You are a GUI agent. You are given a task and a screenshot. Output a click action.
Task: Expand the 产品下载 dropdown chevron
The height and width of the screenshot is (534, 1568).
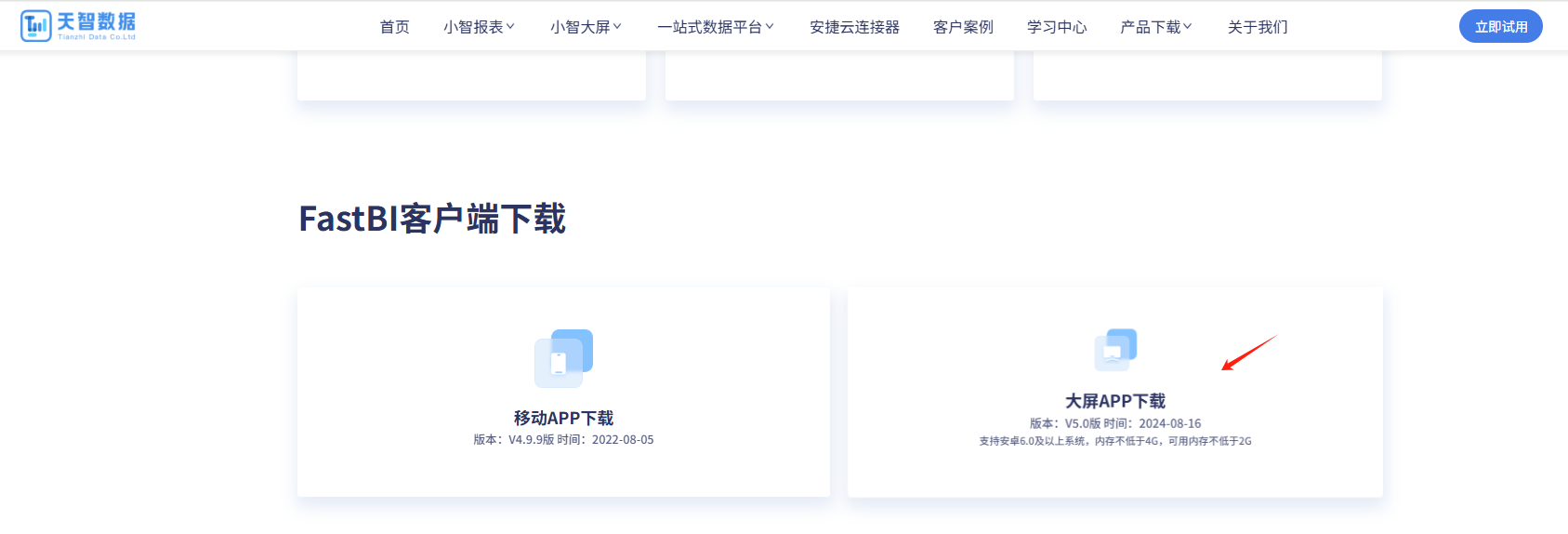coord(1188,27)
